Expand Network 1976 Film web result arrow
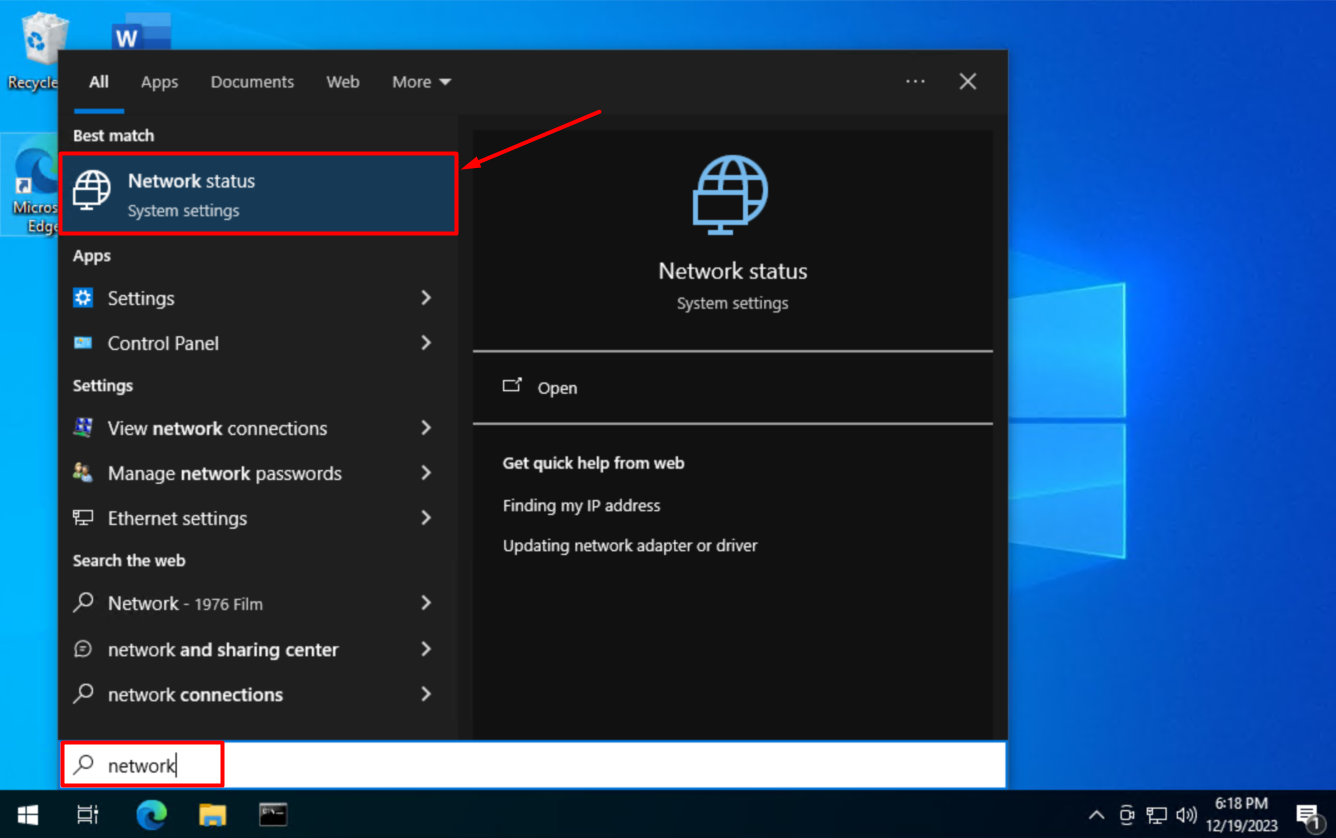Image resolution: width=1336 pixels, height=838 pixels. tap(426, 603)
